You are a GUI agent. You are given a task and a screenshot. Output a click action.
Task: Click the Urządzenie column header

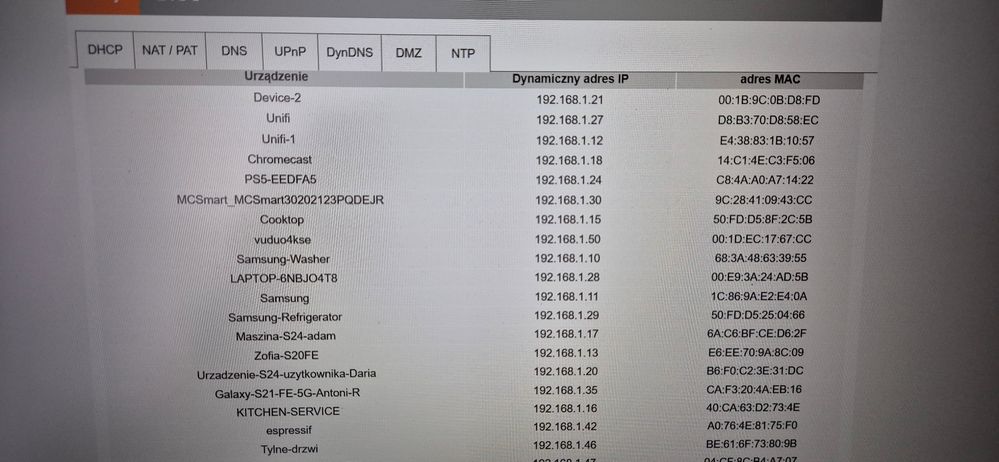click(276, 76)
